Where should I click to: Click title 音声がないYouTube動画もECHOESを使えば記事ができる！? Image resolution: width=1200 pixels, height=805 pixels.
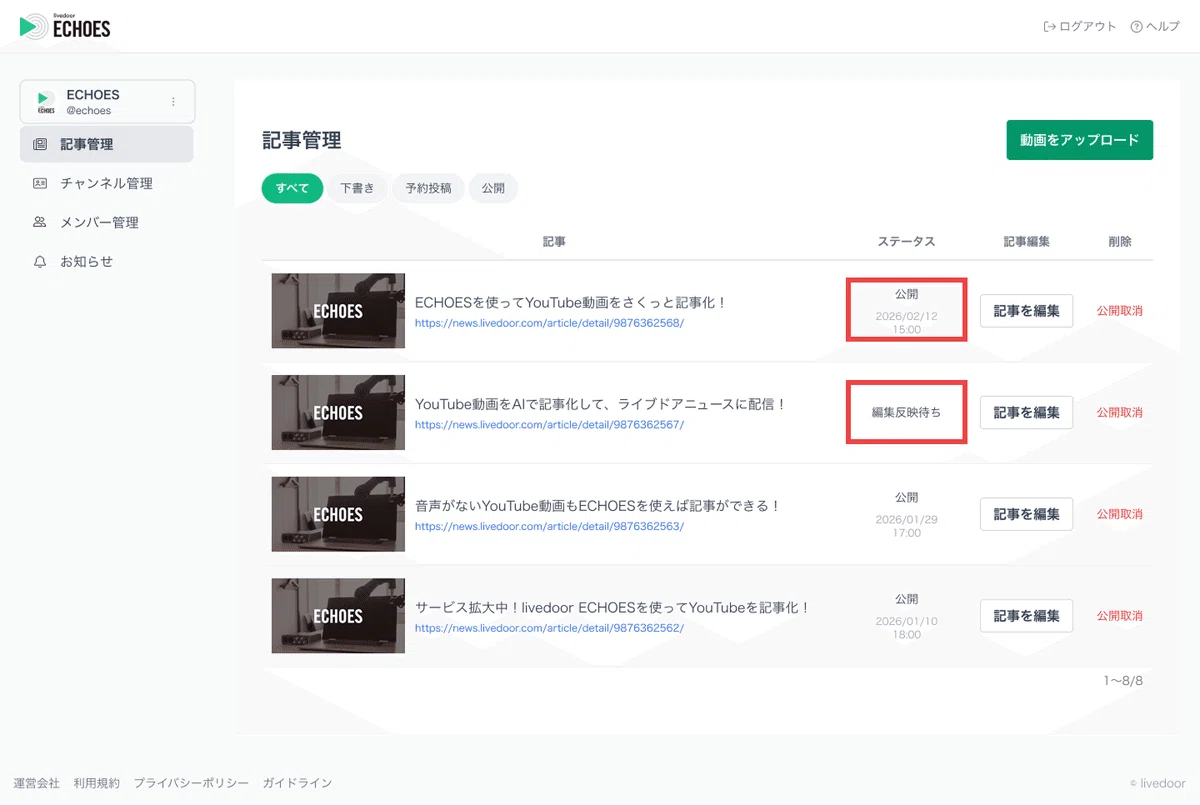(598, 506)
